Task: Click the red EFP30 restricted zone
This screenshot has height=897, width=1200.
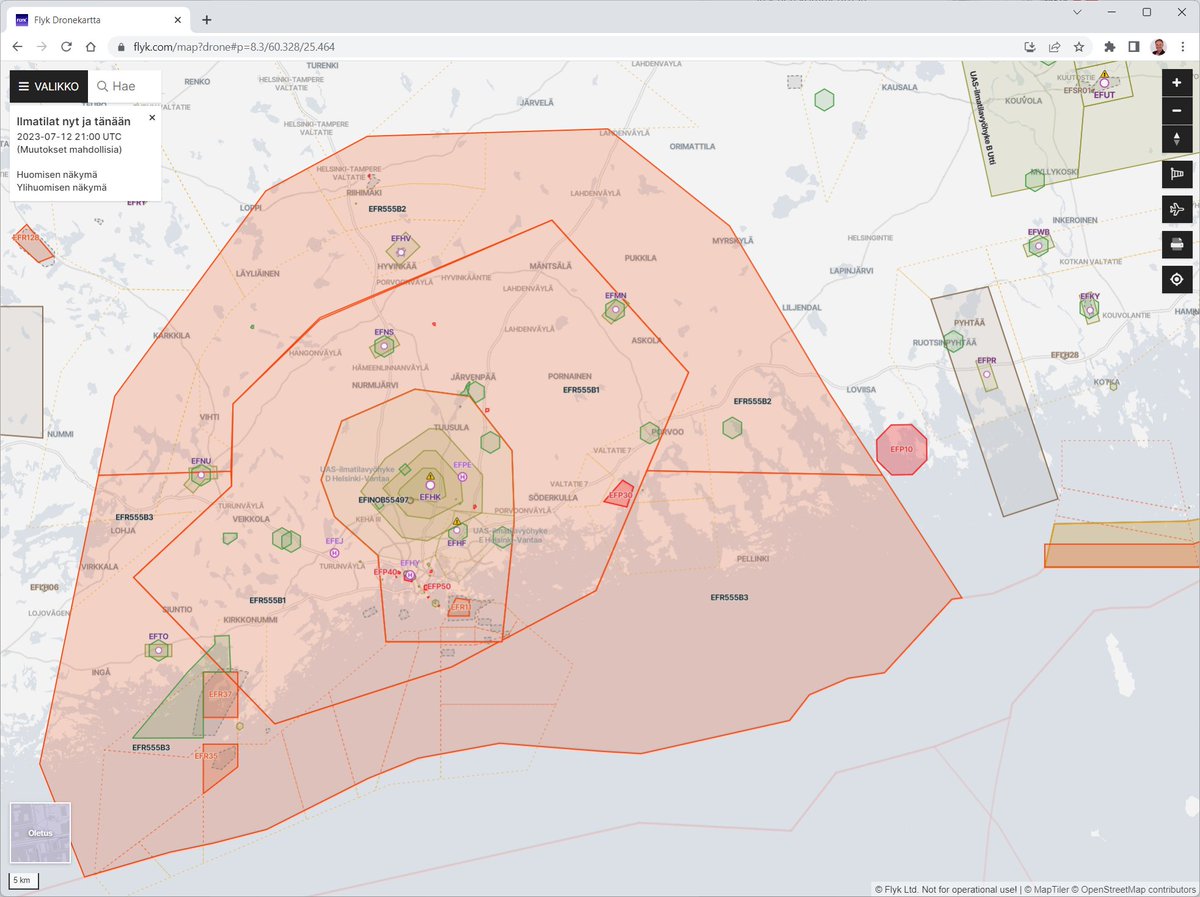Action: tap(620, 494)
